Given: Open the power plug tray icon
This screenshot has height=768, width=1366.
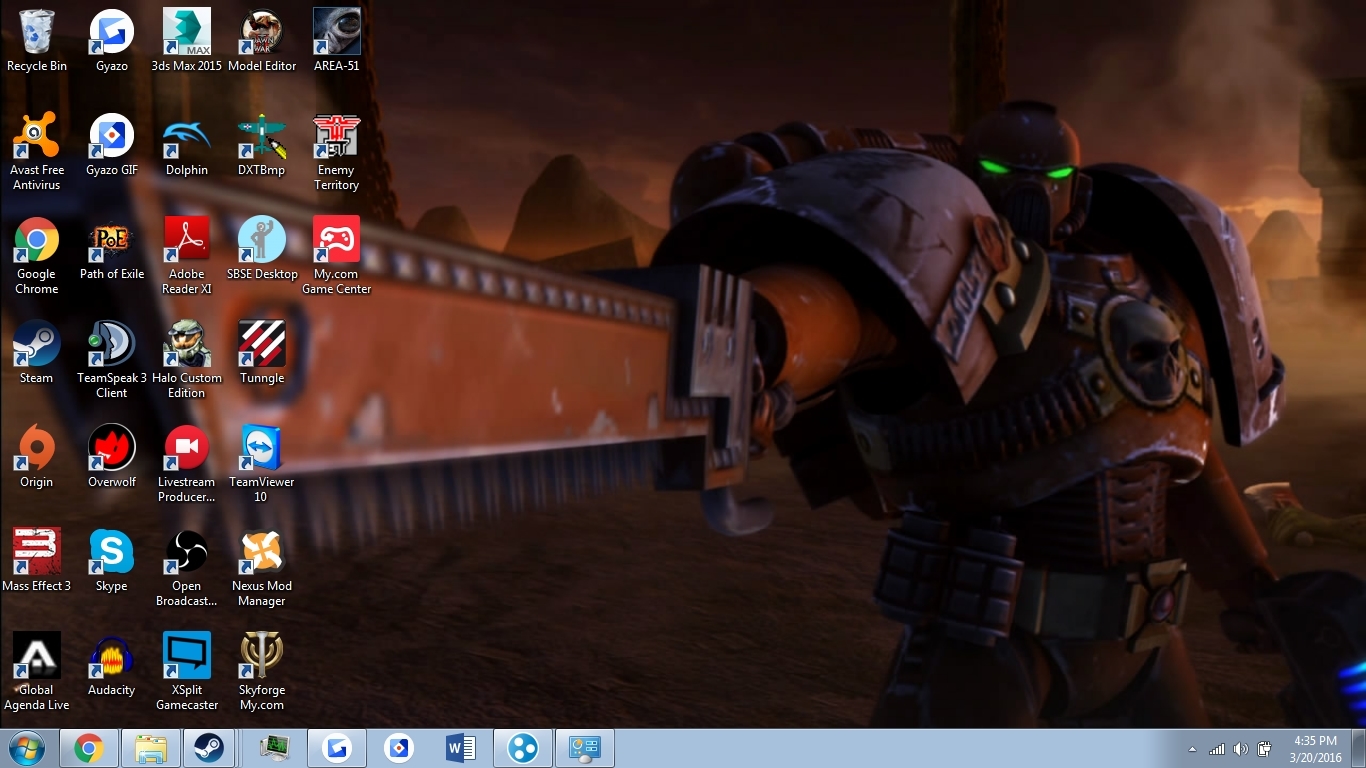Looking at the screenshot, I should click(x=1265, y=749).
